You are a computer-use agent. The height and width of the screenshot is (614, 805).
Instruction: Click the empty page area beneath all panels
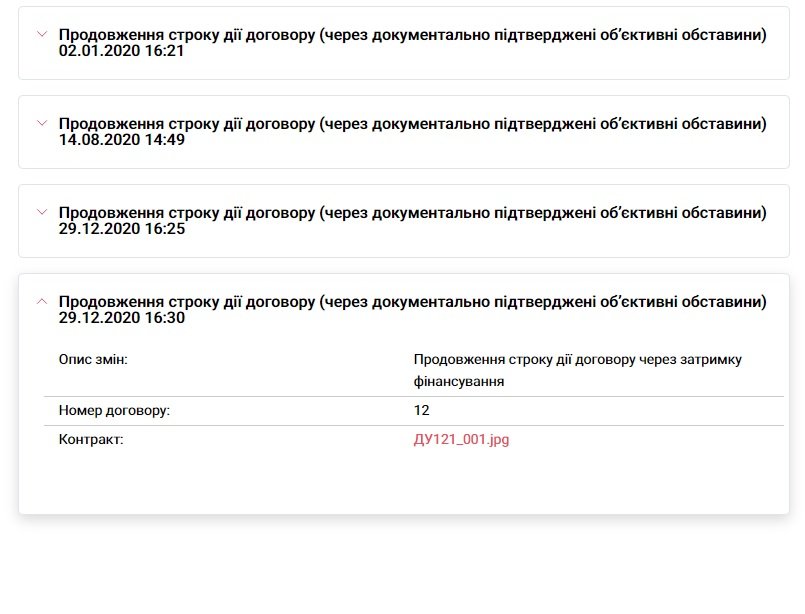coord(400,565)
